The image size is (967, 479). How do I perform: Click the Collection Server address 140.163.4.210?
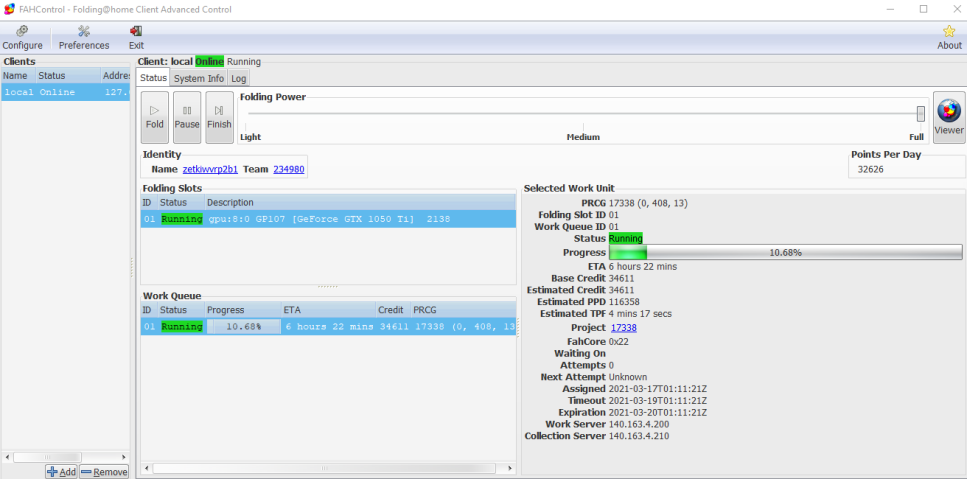click(x=639, y=436)
